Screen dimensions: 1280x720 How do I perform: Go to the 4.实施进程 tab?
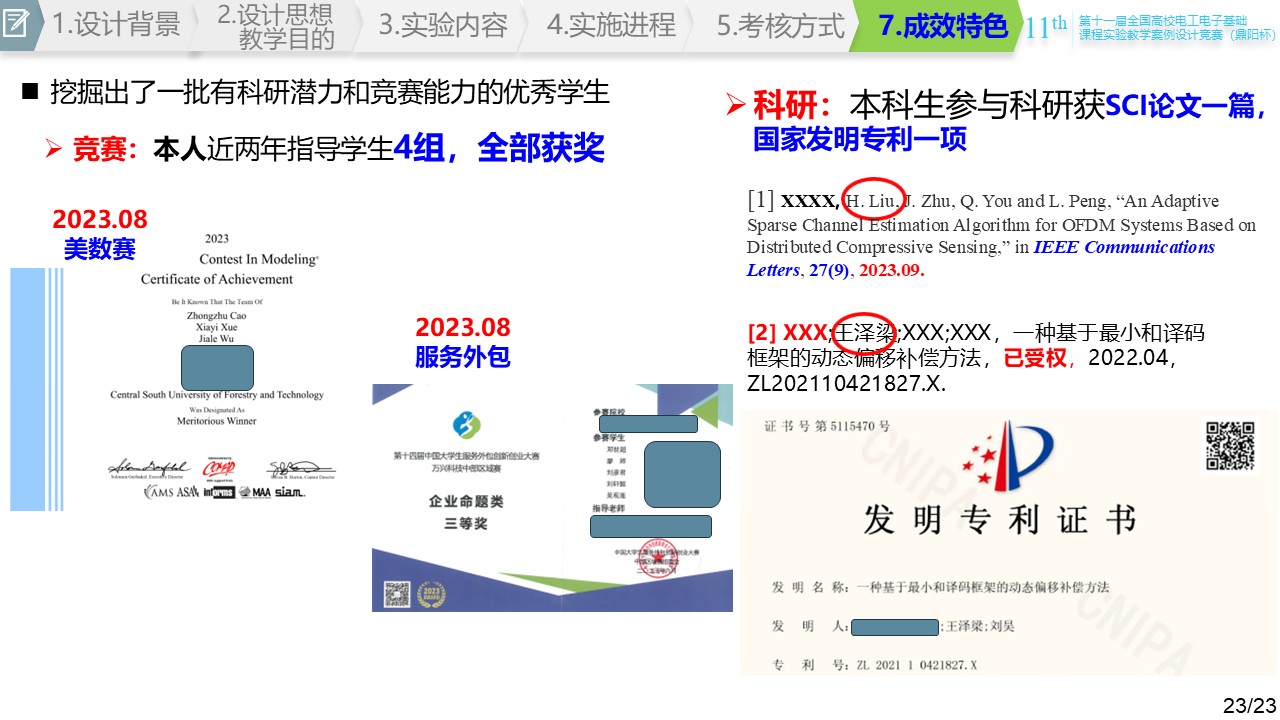(x=611, y=25)
